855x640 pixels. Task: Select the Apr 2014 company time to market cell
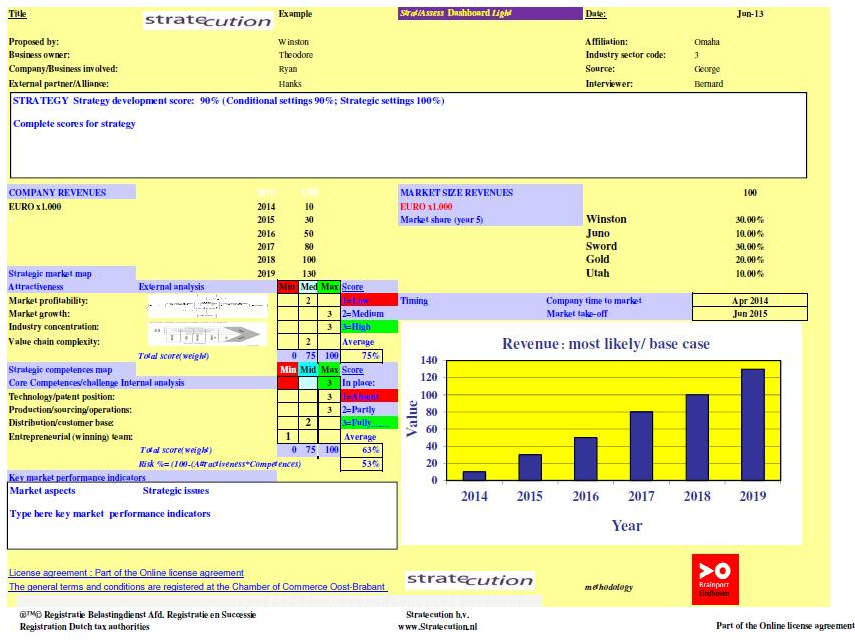(x=749, y=300)
